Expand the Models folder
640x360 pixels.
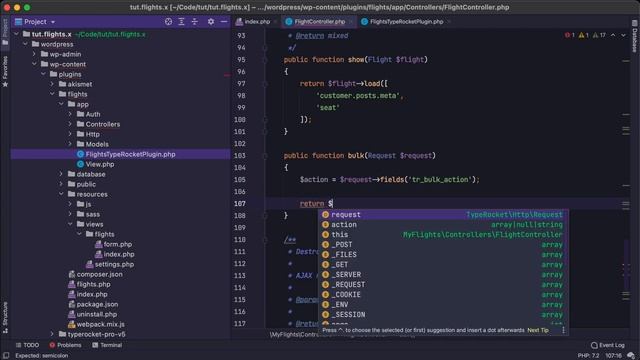point(70,144)
